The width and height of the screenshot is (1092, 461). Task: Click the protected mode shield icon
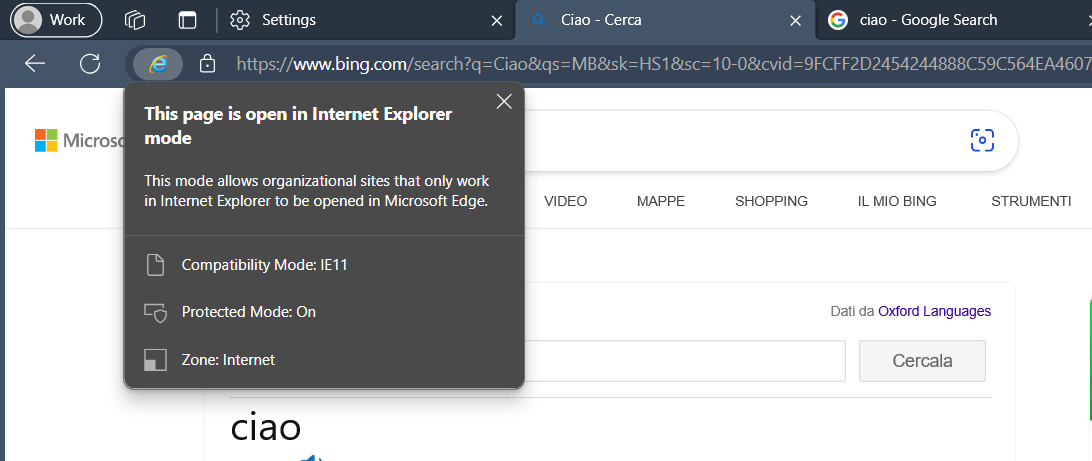(155, 313)
